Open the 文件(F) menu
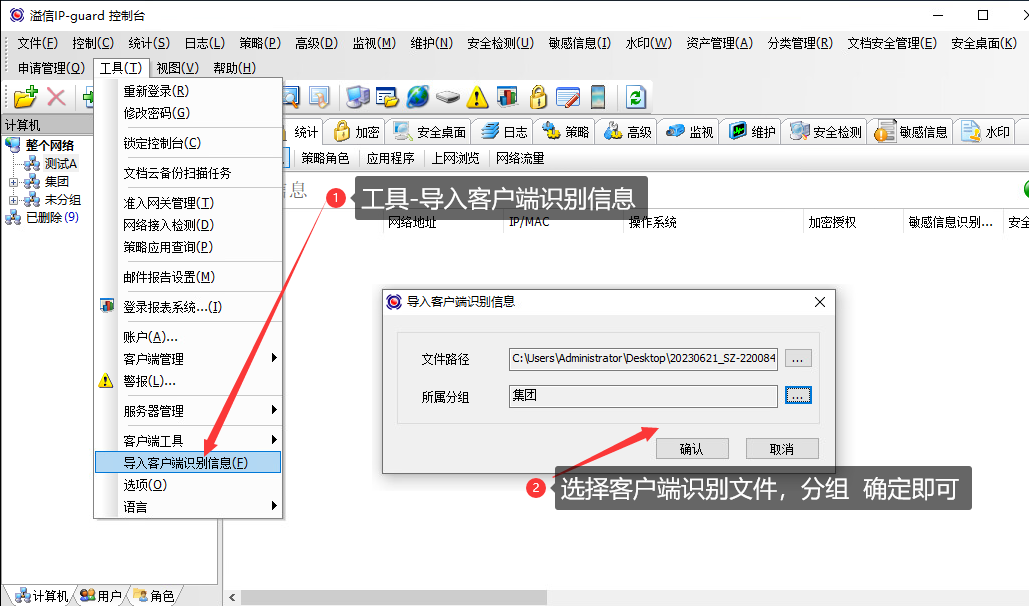This screenshot has width=1029, height=606. [37, 43]
